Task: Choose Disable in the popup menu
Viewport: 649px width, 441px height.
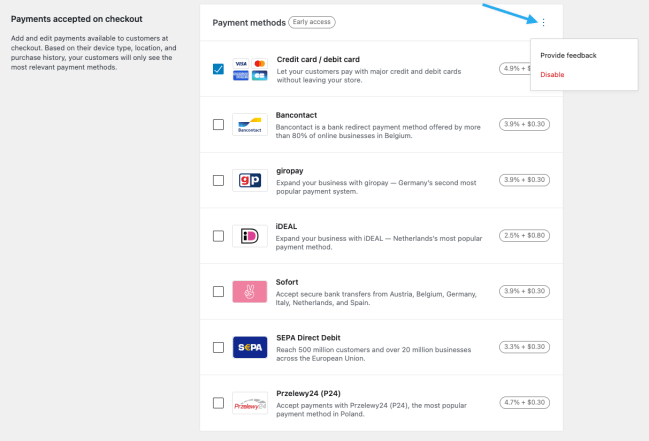Action: click(552, 75)
